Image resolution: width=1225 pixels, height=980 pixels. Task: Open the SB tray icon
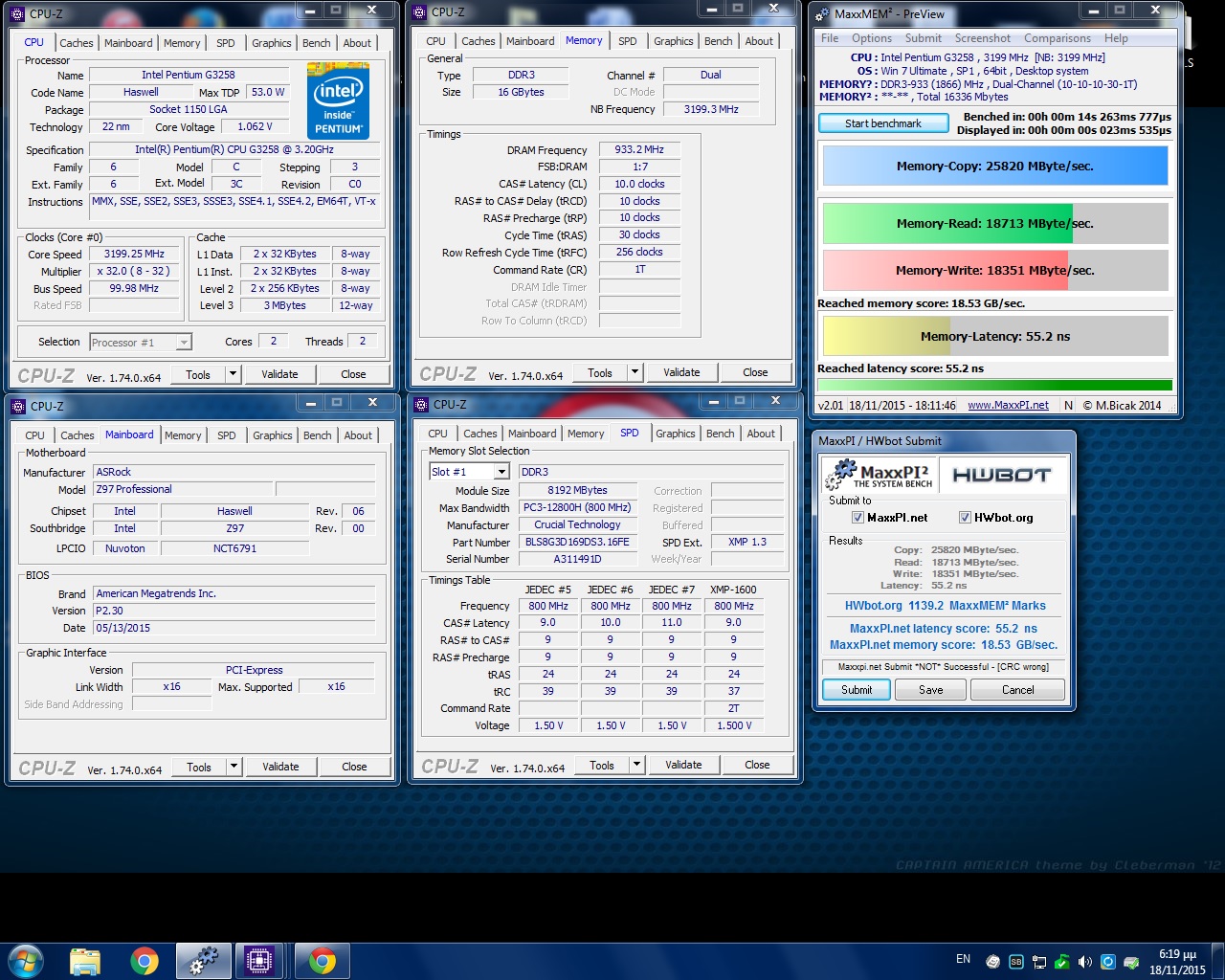[1015, 962]
